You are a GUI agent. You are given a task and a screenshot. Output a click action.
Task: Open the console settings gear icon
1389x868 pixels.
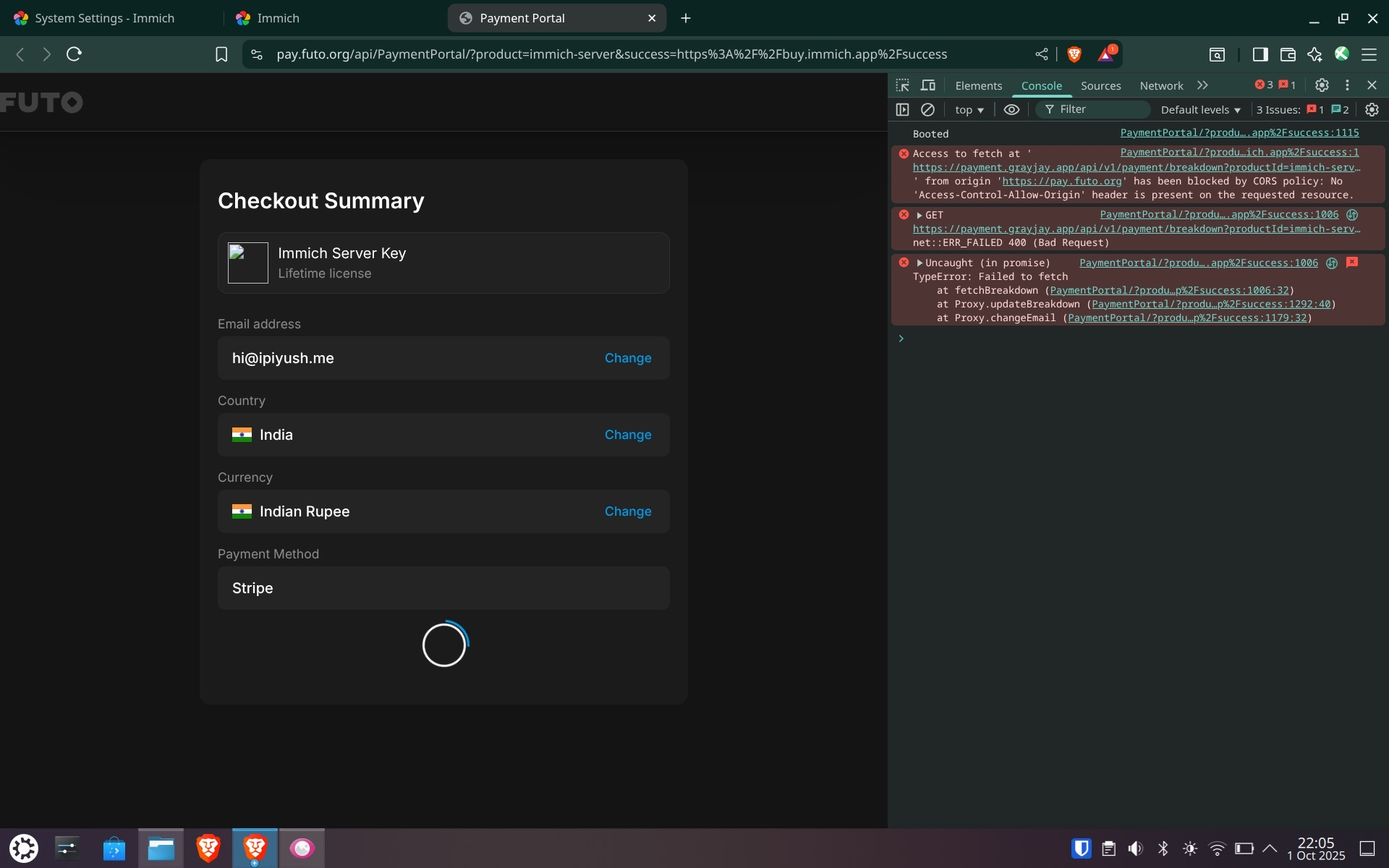tap(1372, 109)
